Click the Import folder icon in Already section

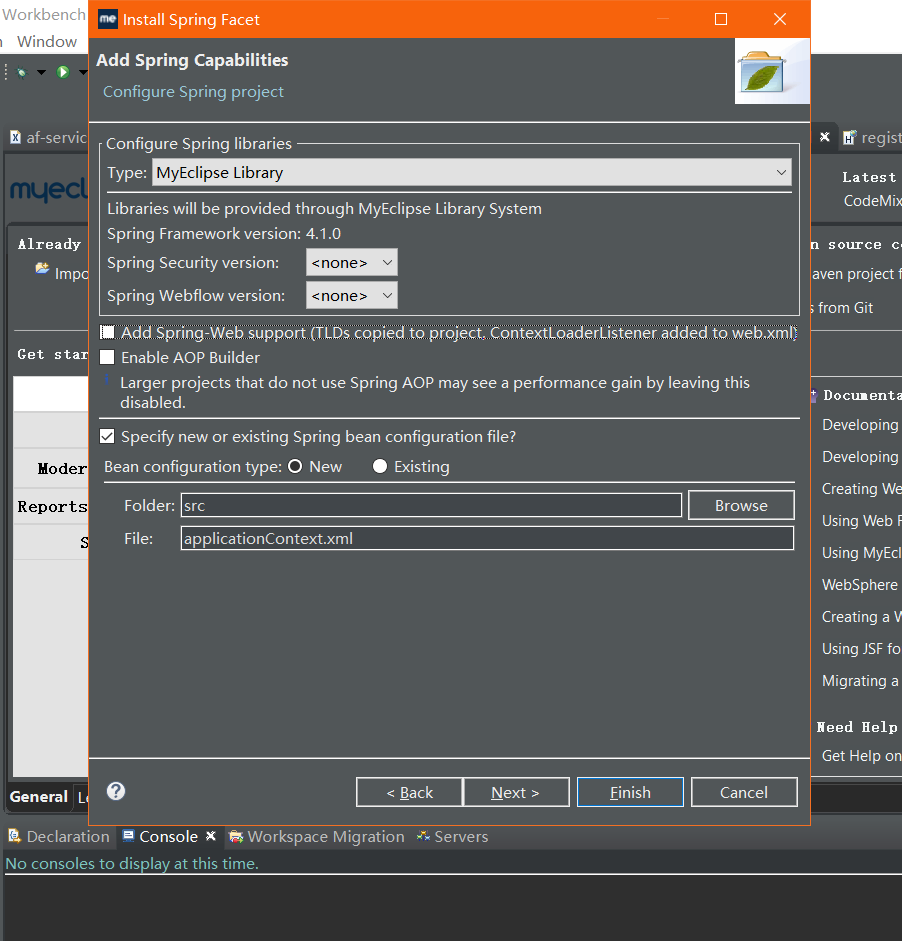42,268
